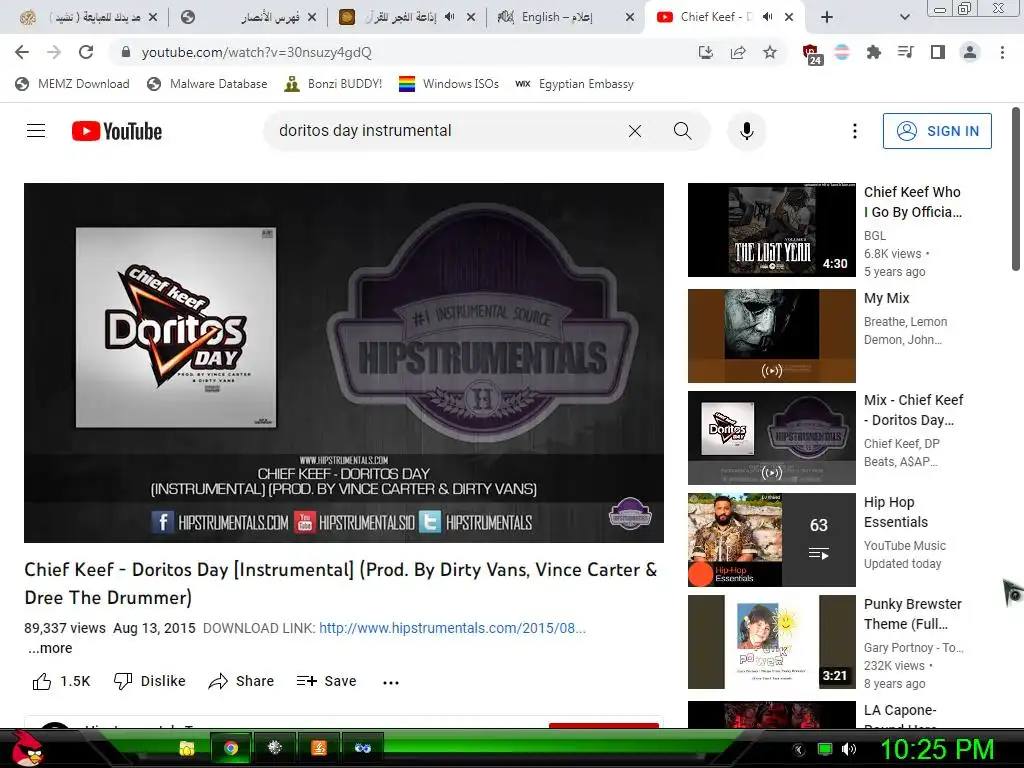Expand description with ...more
1024x768 pixels.
click(50, 648)
